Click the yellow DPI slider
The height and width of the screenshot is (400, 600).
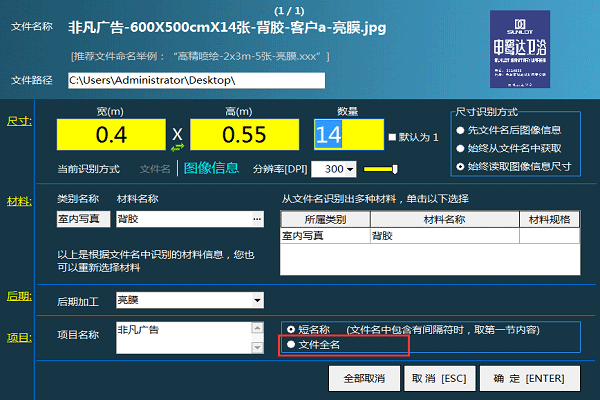(375, 168)
